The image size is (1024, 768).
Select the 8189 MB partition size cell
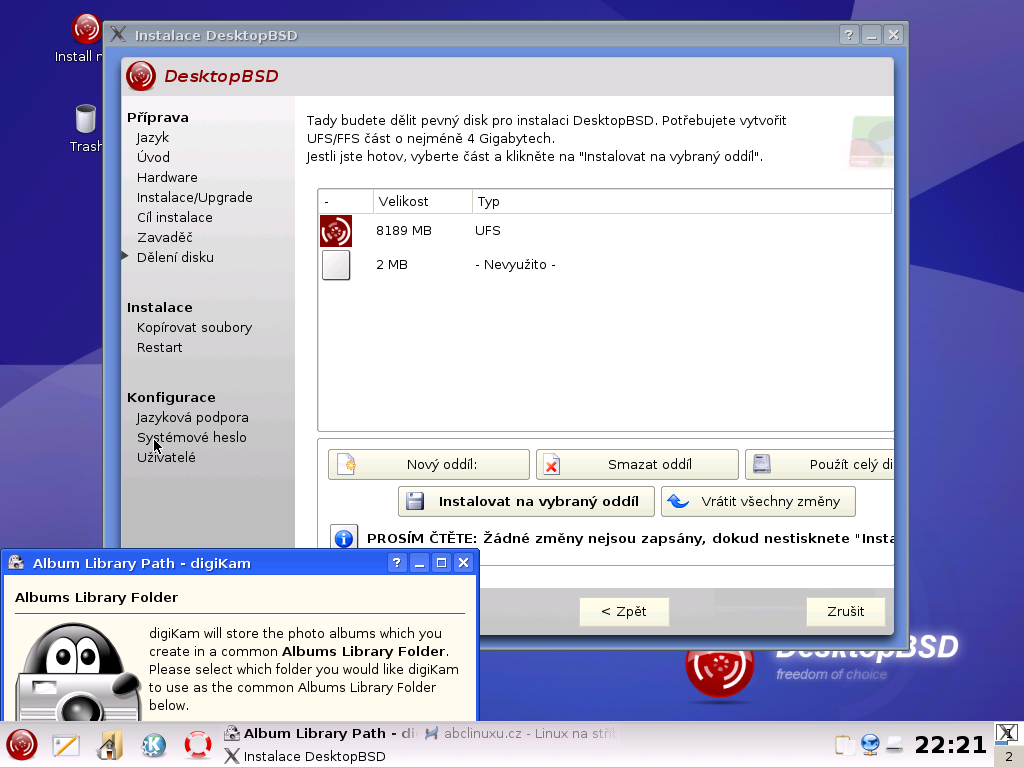(404, 231)
